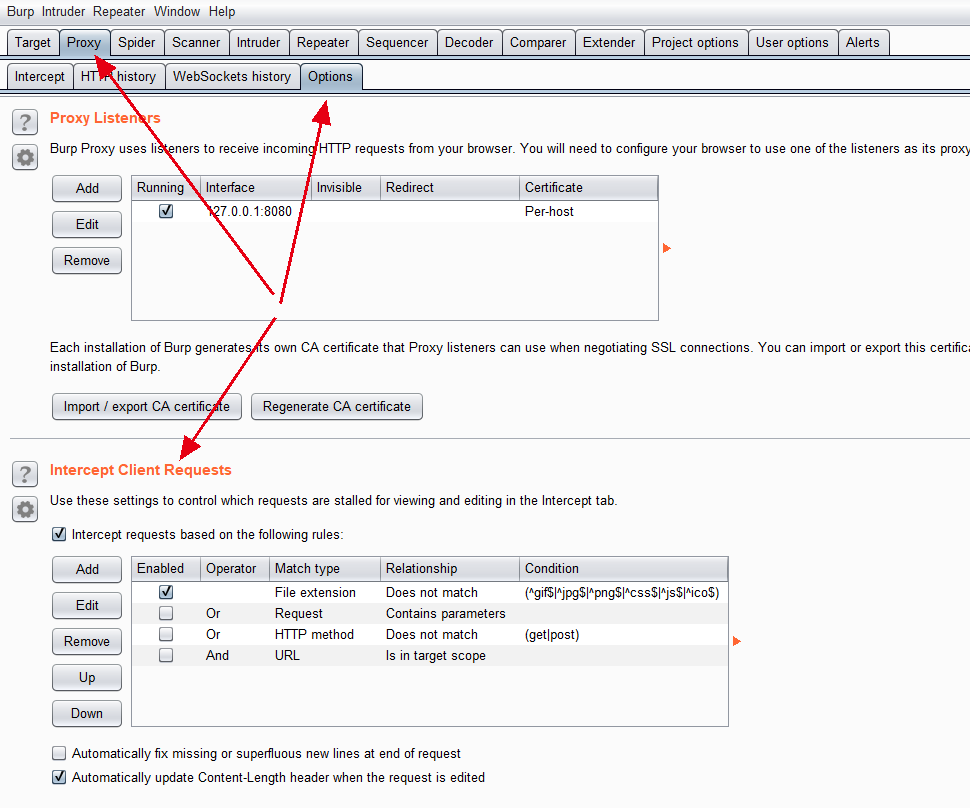This screenshot has width=970, height=808.
Task: Click Remove button for Proxy Listeners
Action: tap(87, 260)
